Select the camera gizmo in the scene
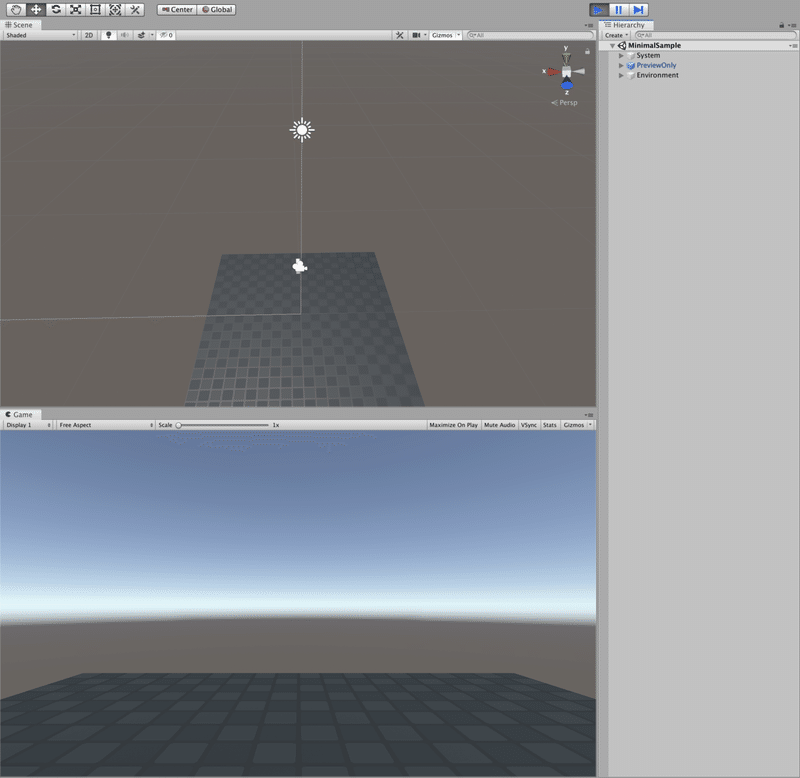 [299, 266]
